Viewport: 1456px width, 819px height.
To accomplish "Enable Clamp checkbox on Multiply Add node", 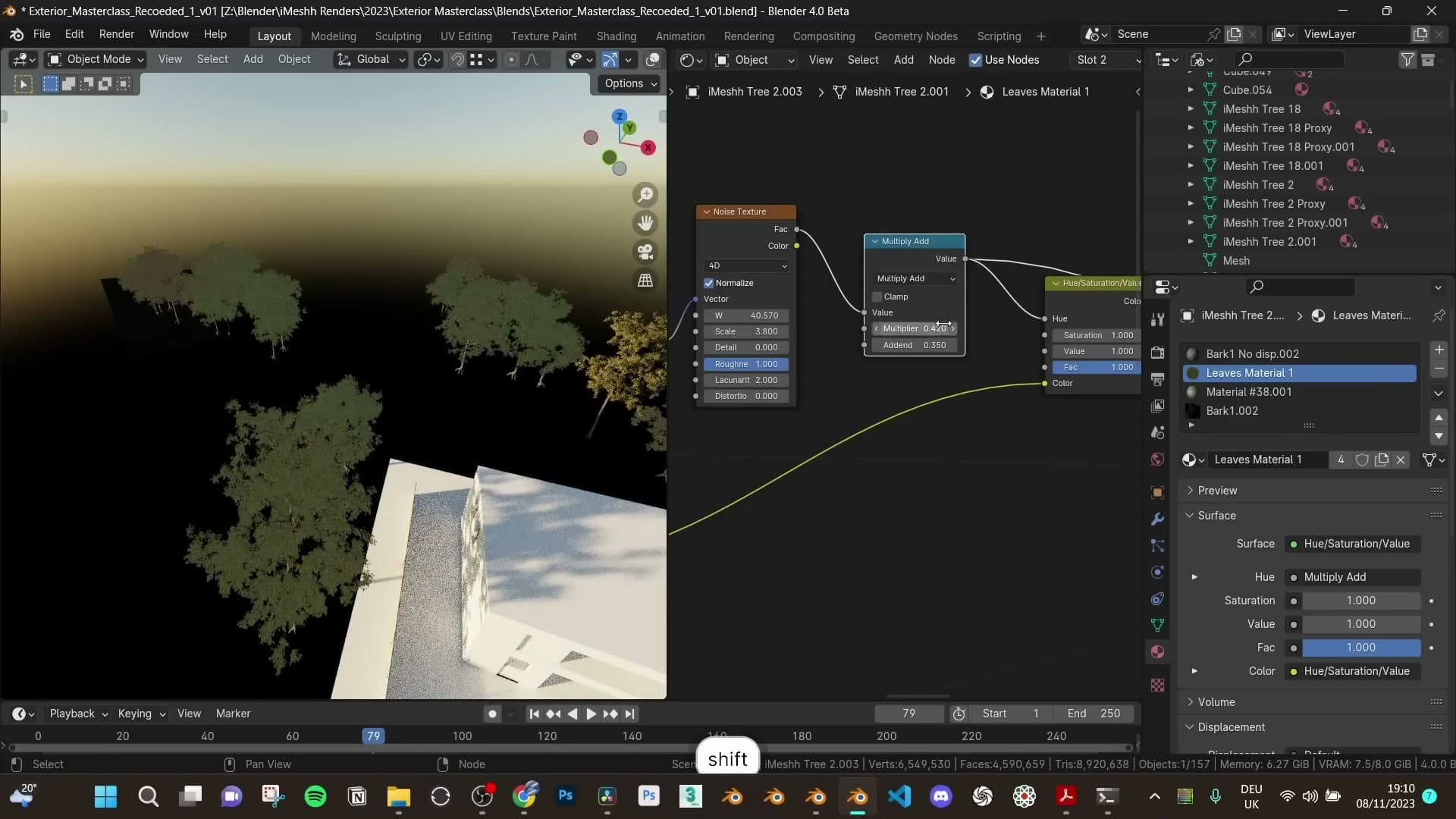I will point(877,297).
